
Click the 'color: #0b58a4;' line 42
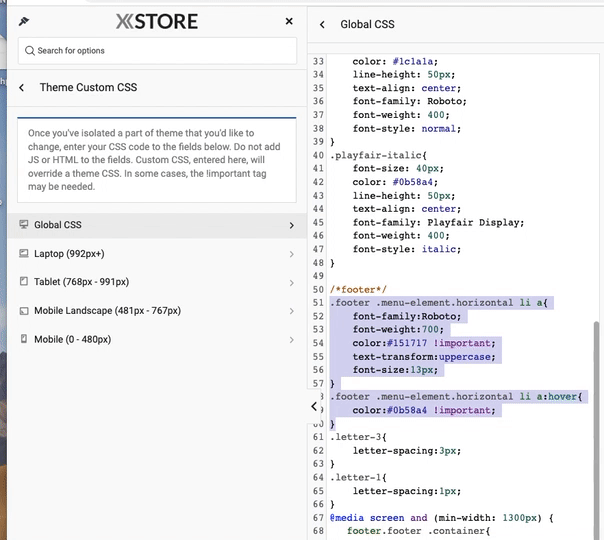[x=395, y=182]
